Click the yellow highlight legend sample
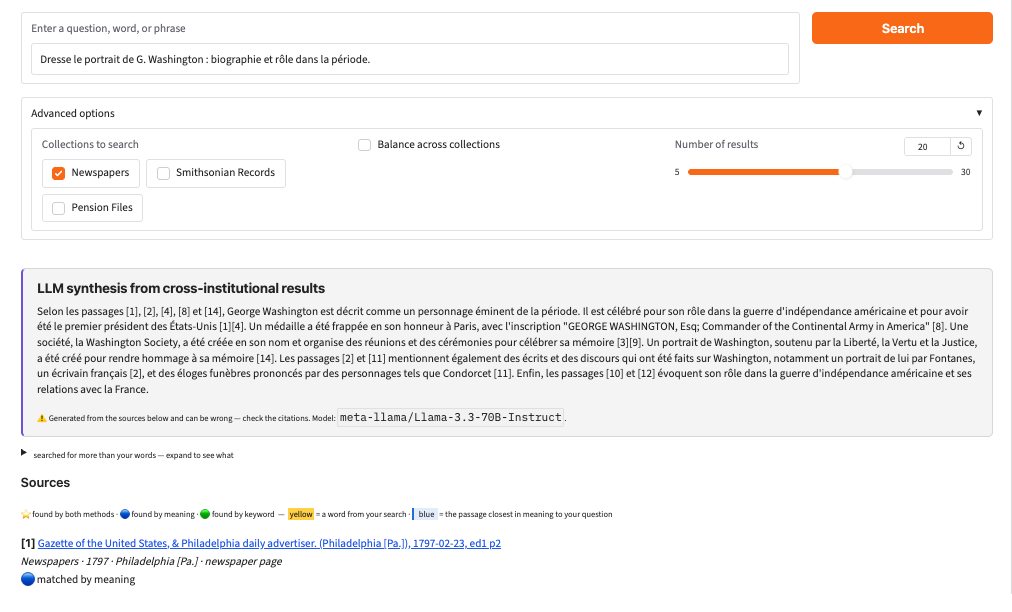 point(301,515)
